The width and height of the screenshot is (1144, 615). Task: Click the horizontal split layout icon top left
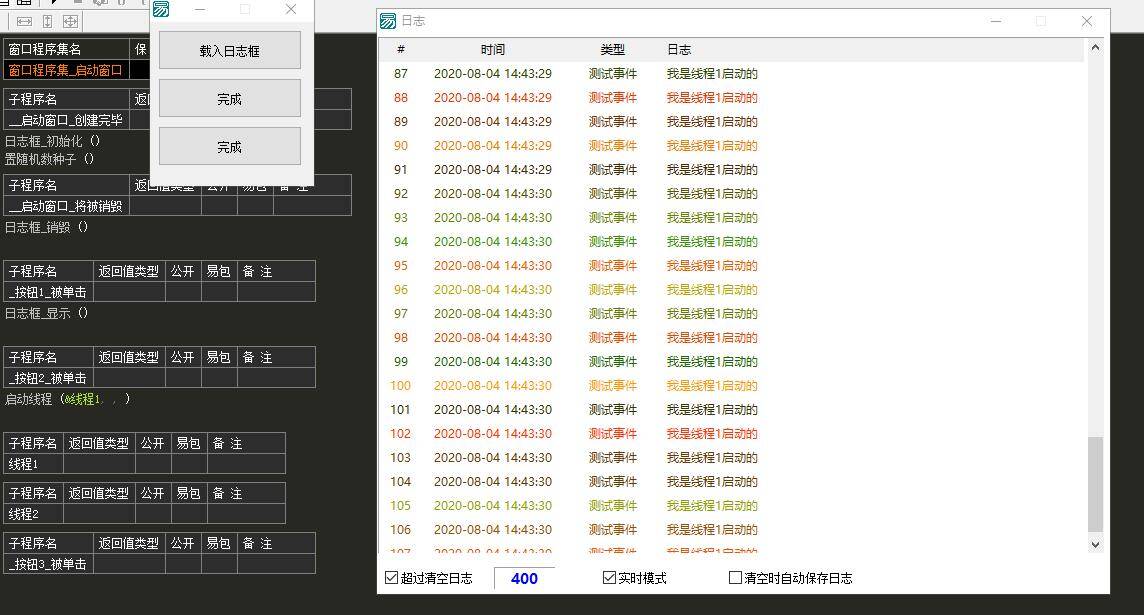tap(5, 3)
